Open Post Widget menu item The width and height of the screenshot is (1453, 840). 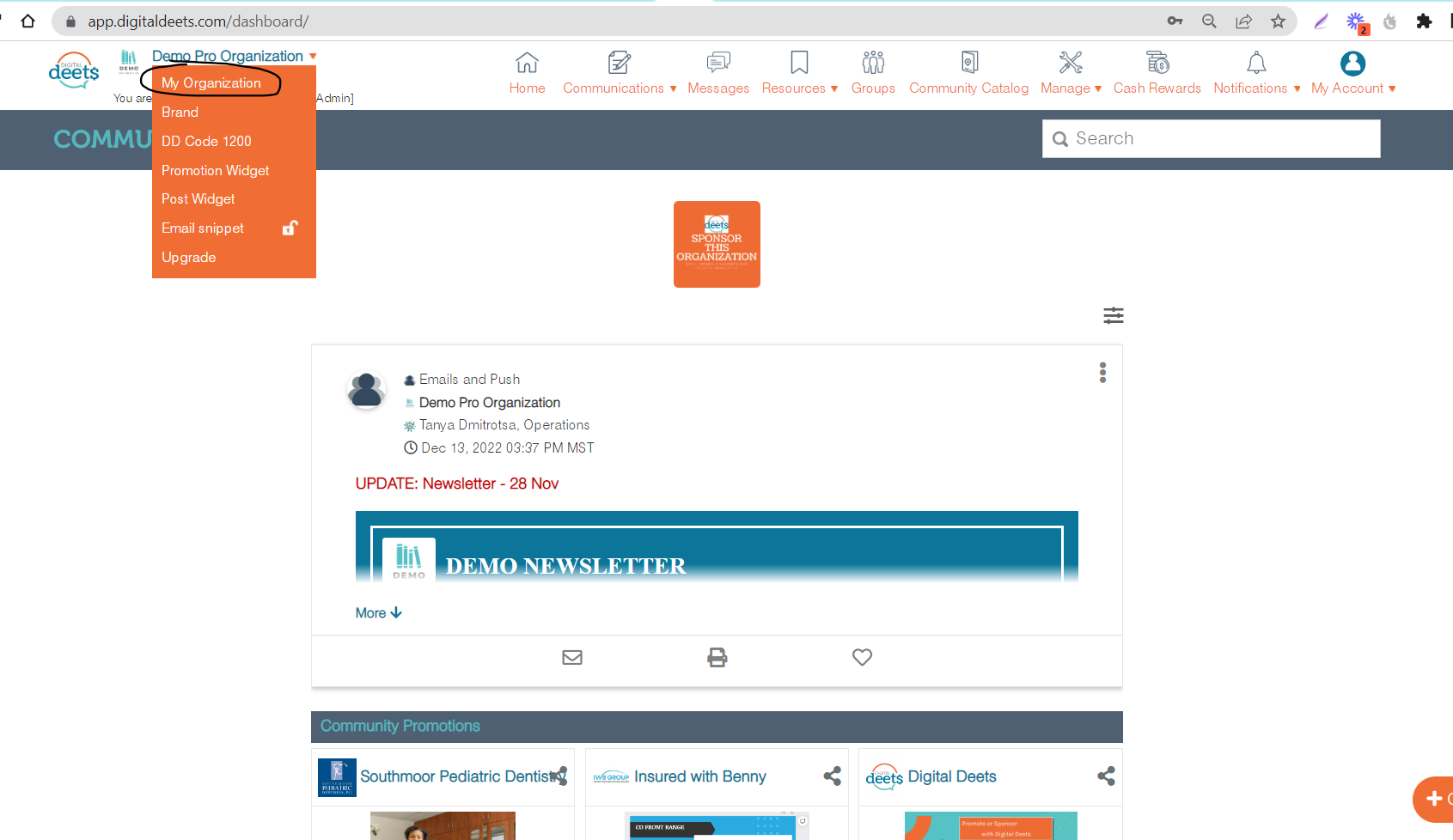(198, 198)
